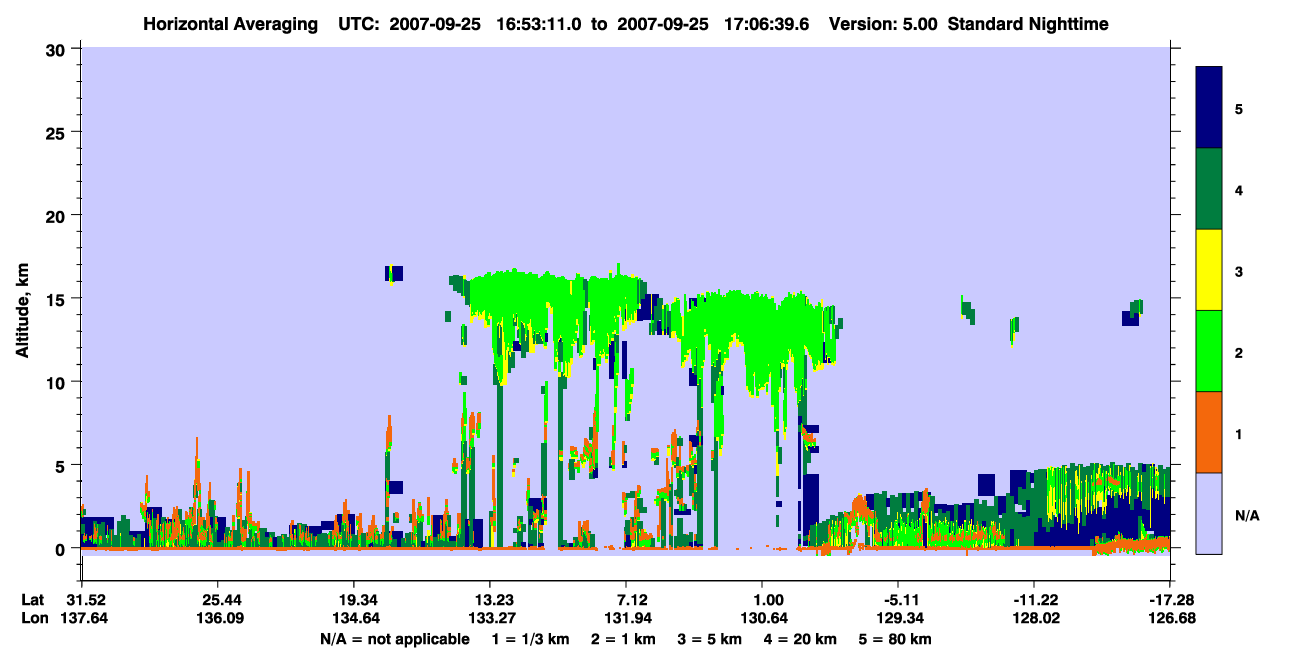This screenshot has height=667, width=1300.
Task: Click the lavender N/A color bar segment
Action: [x=1209, y=513]
